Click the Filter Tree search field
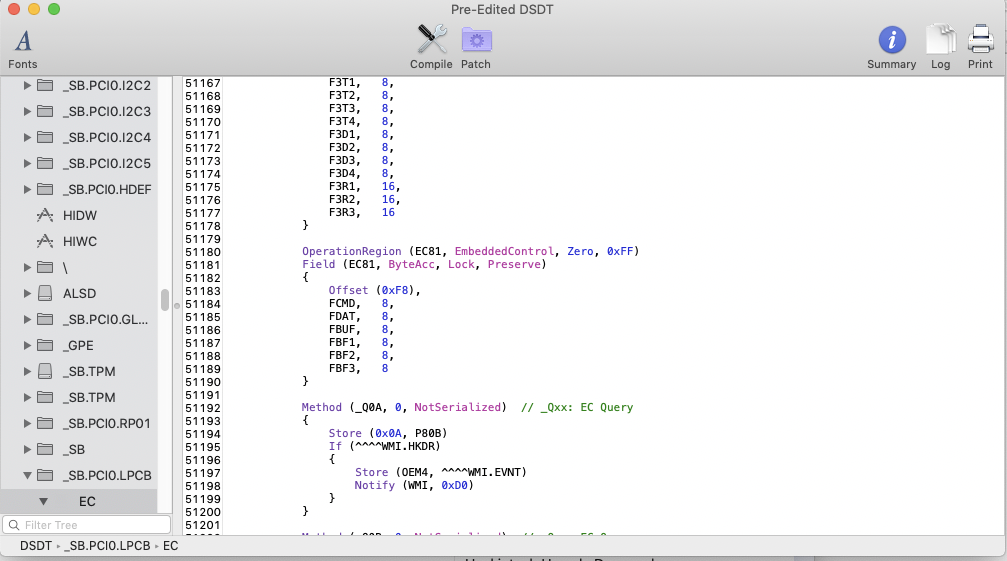This screenshot has width=1007, height=561. [x=90, y=525]
